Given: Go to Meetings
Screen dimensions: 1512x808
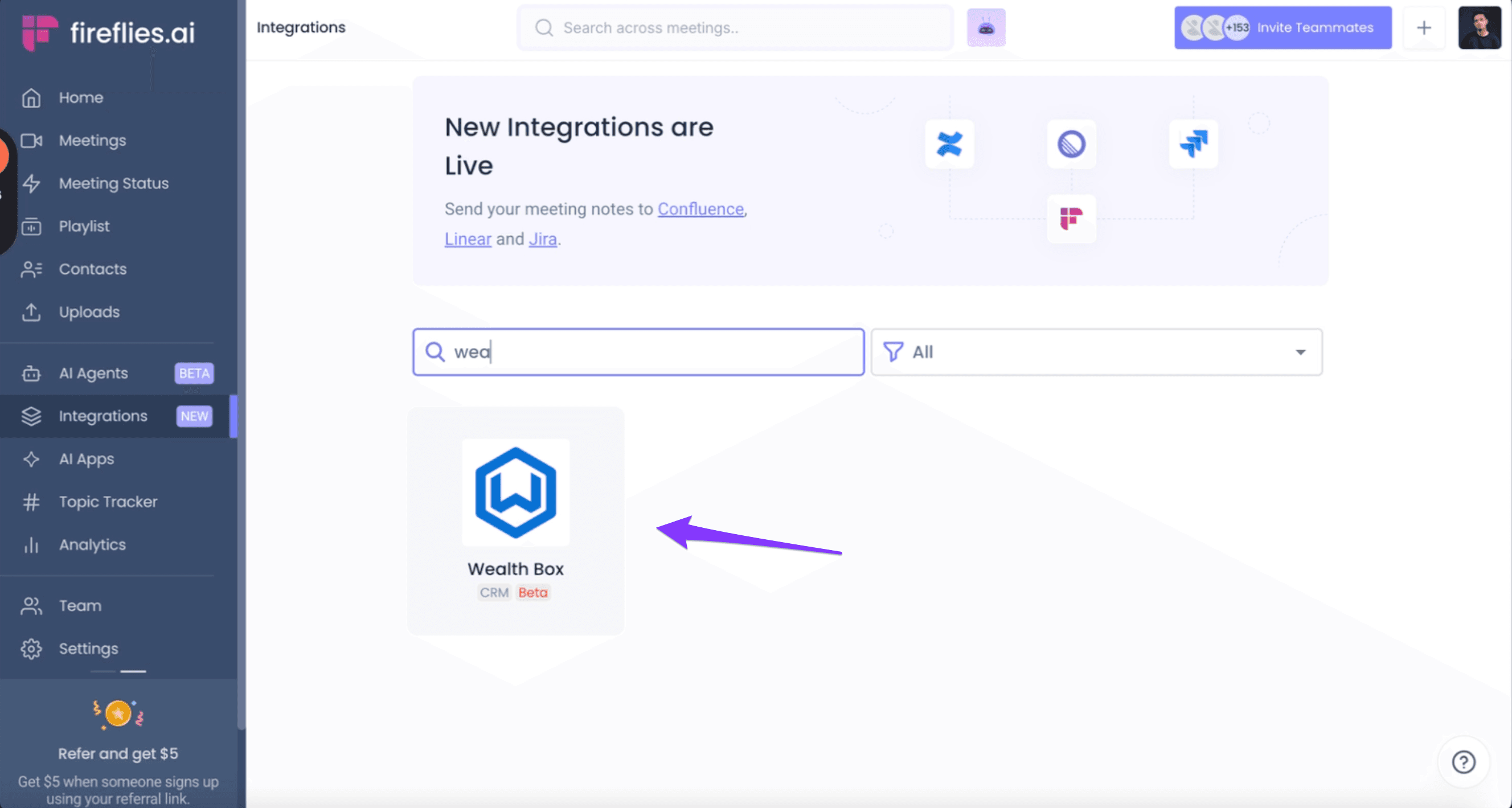Looking at the screenshot, I should click(x=92, y=140).
